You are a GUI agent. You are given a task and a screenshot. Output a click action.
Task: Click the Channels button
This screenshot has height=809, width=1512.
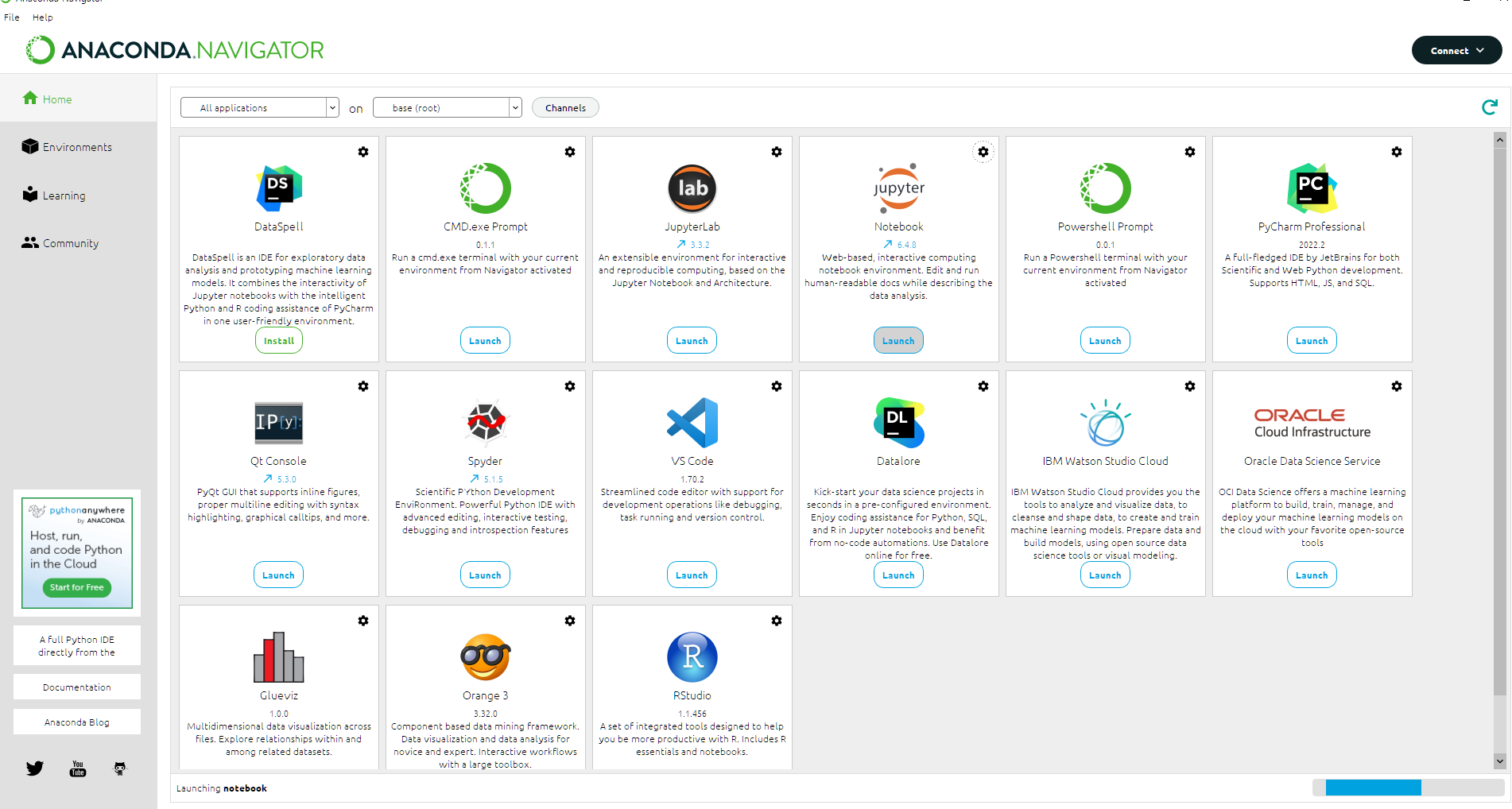pos(565,107)
